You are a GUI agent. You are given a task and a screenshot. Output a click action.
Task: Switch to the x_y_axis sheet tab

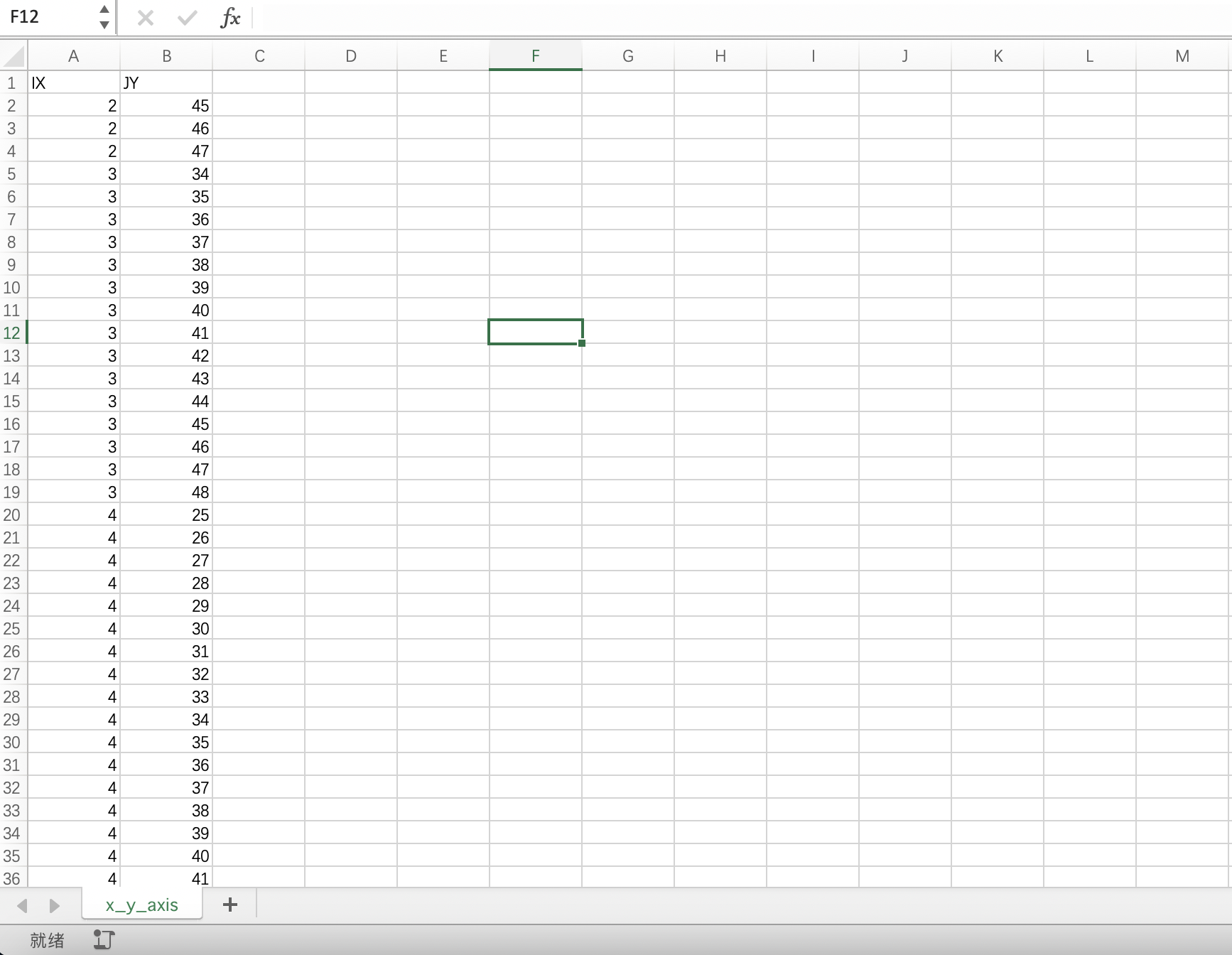coord(142,905)
